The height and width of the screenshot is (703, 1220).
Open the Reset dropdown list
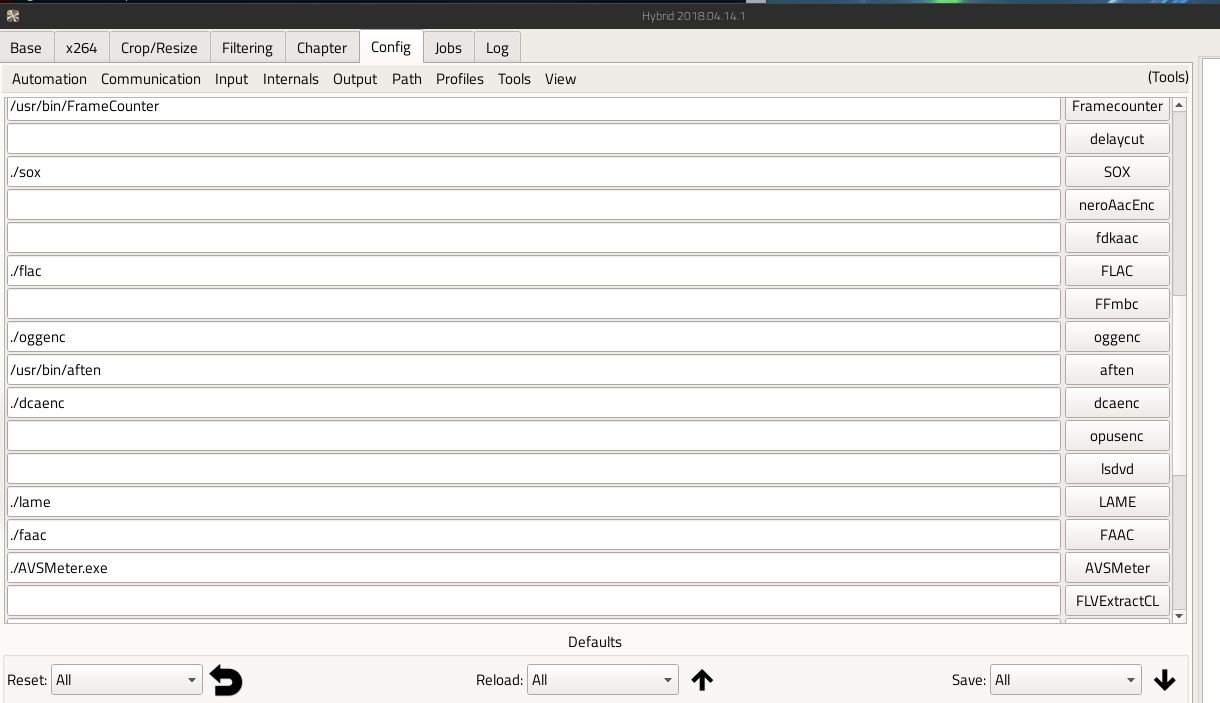pos(126,680)
